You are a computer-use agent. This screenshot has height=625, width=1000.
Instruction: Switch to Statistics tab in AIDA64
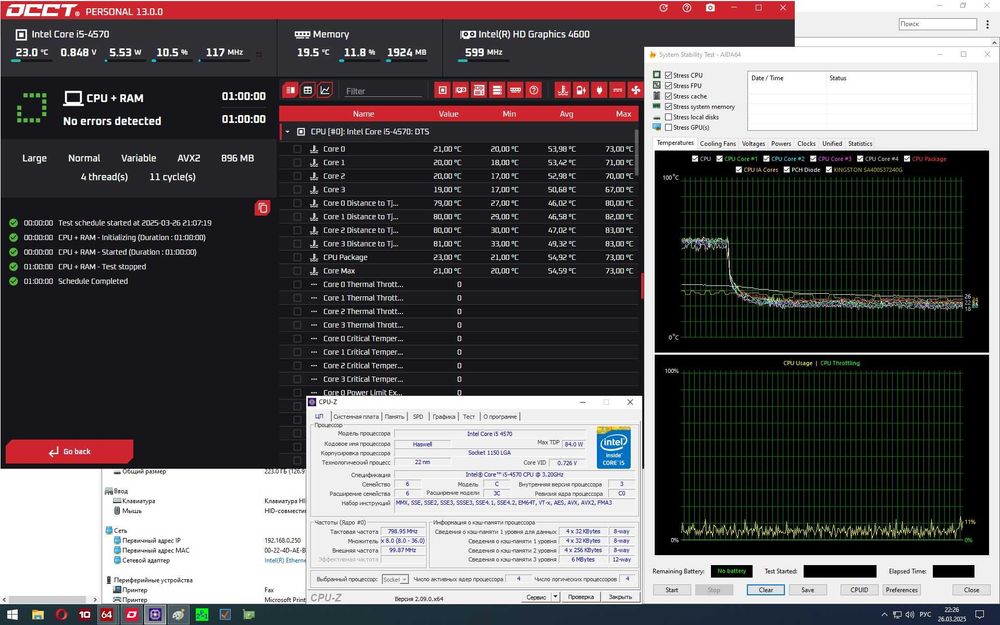point(860,143)
